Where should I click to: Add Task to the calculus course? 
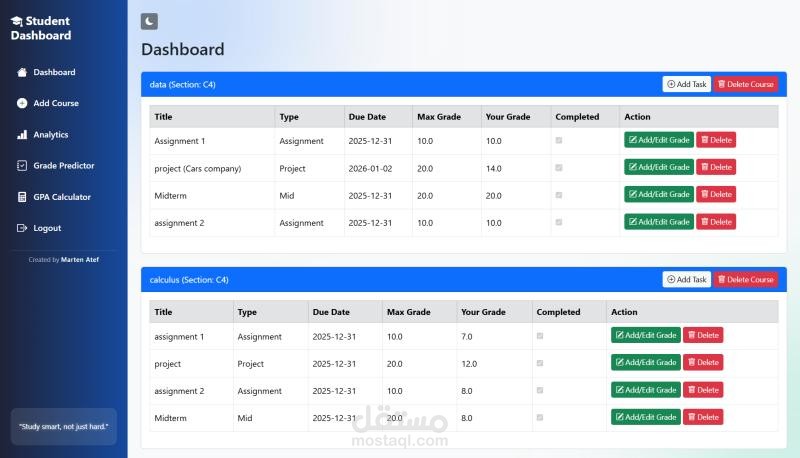coord(687,279)
